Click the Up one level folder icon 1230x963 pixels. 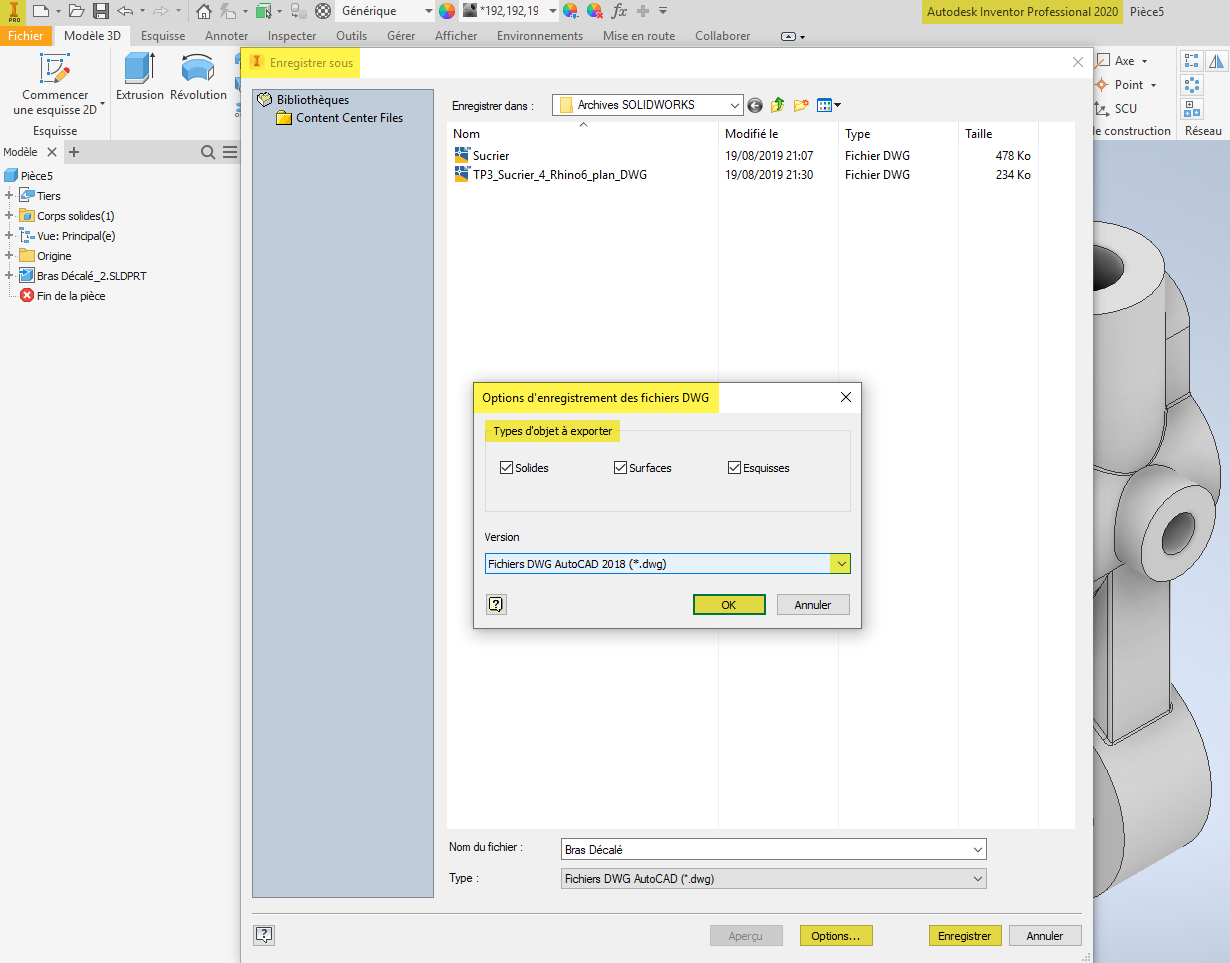coord(778,105)
